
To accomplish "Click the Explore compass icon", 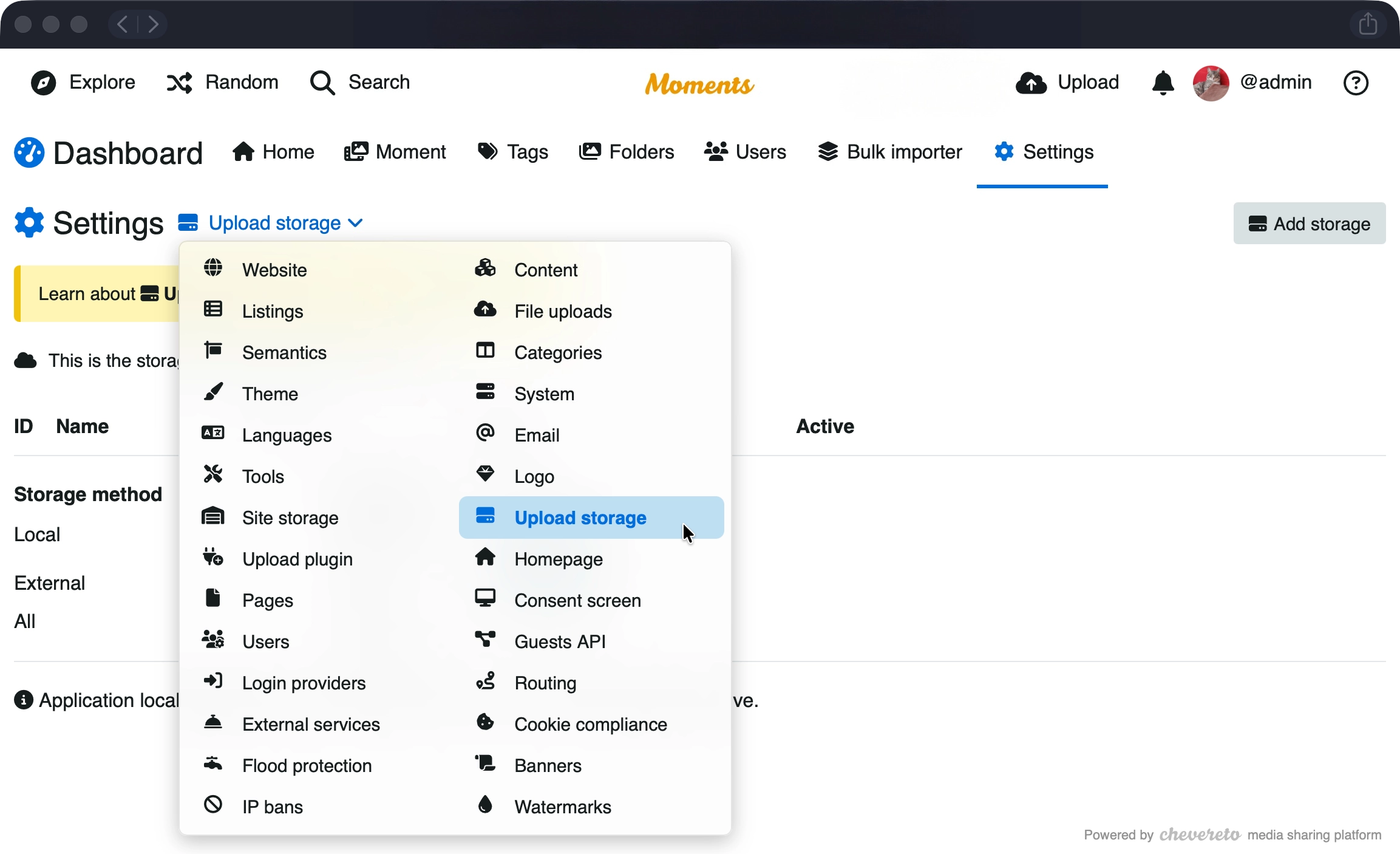I will [x=44, y=83].
